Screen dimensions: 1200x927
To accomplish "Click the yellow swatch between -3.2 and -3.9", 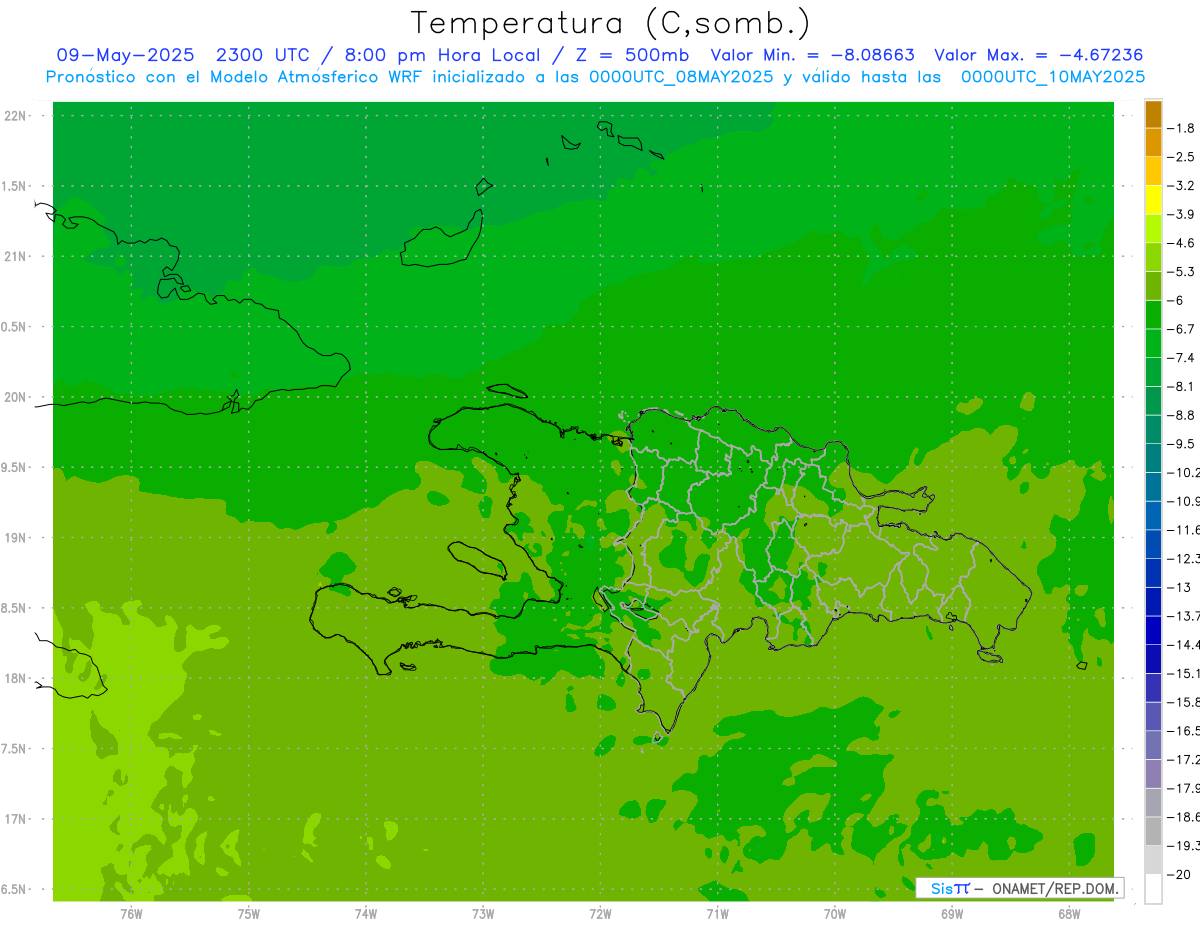I will point(1153,200).
